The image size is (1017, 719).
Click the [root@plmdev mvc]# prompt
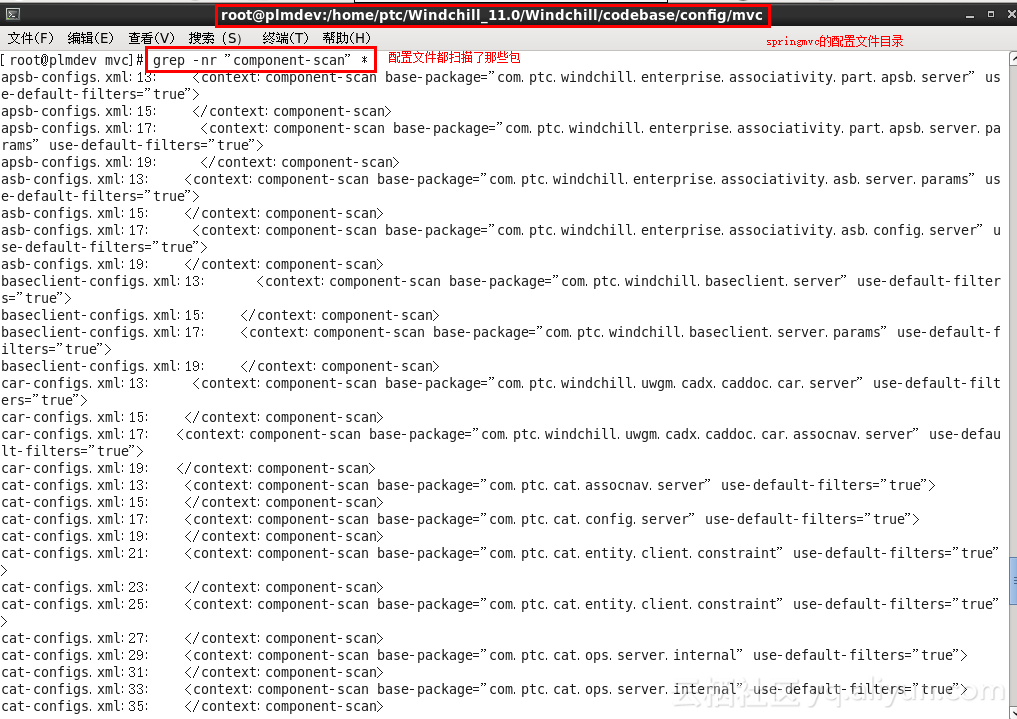(x=72, y=60)
